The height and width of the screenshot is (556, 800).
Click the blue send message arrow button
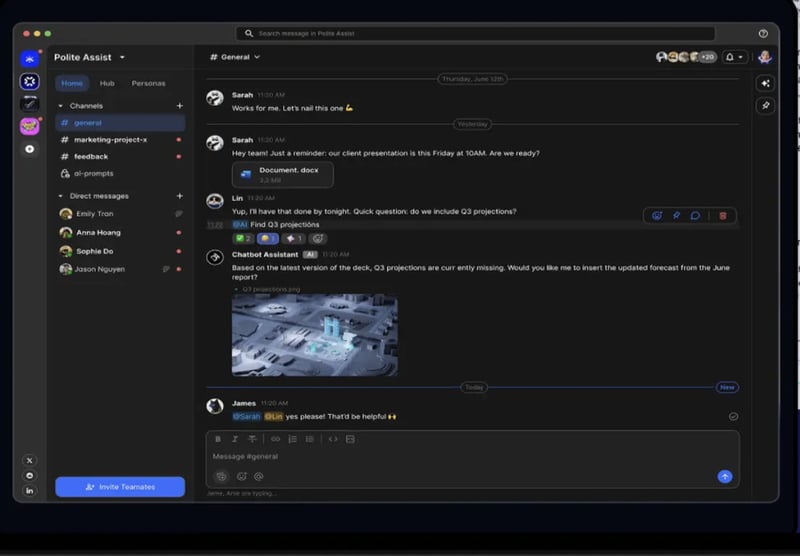725,476
